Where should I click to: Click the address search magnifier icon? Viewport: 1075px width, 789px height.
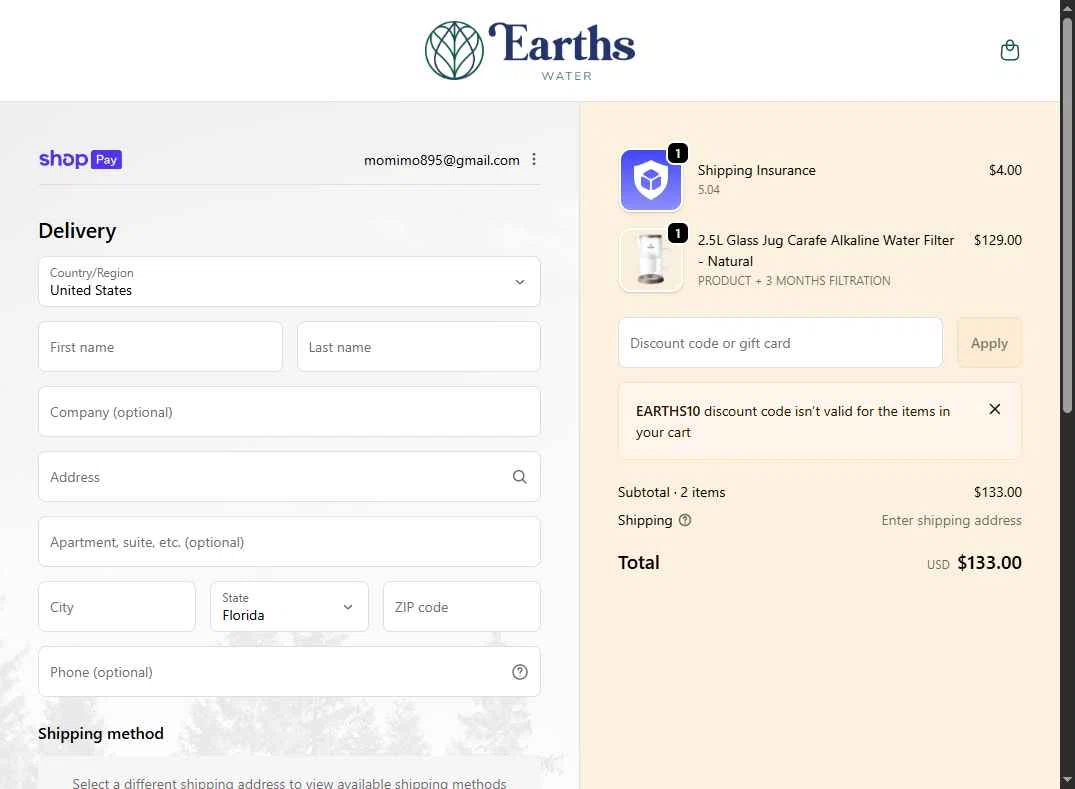click(x=520, y=476)
